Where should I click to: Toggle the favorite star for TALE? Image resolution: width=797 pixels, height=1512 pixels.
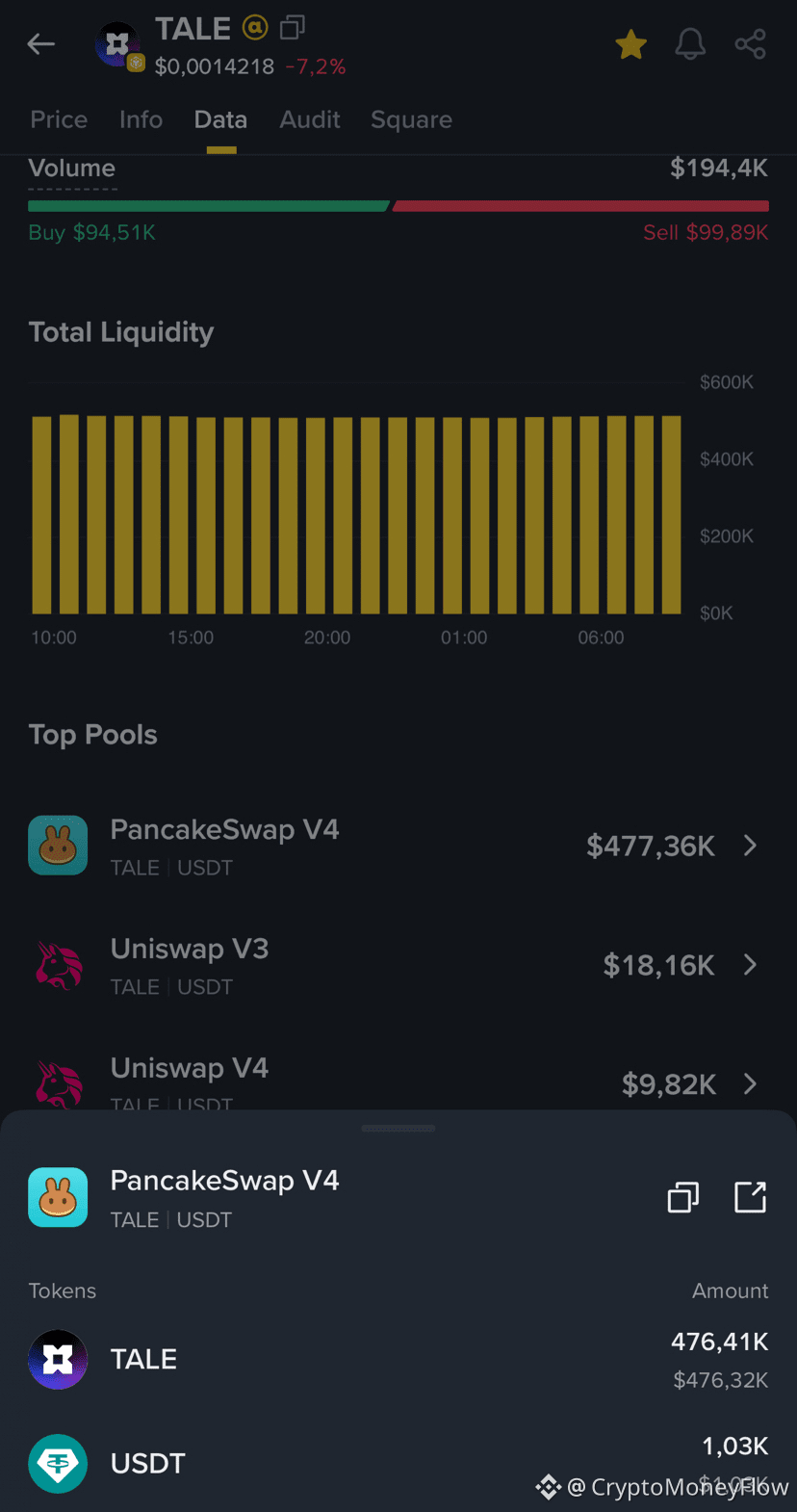[x=630, y=44]
